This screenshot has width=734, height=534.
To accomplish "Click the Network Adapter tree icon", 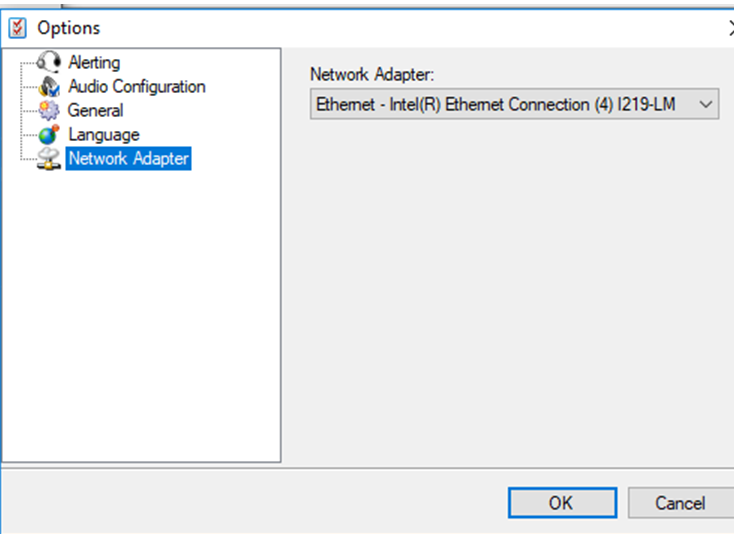I will 49,159.
